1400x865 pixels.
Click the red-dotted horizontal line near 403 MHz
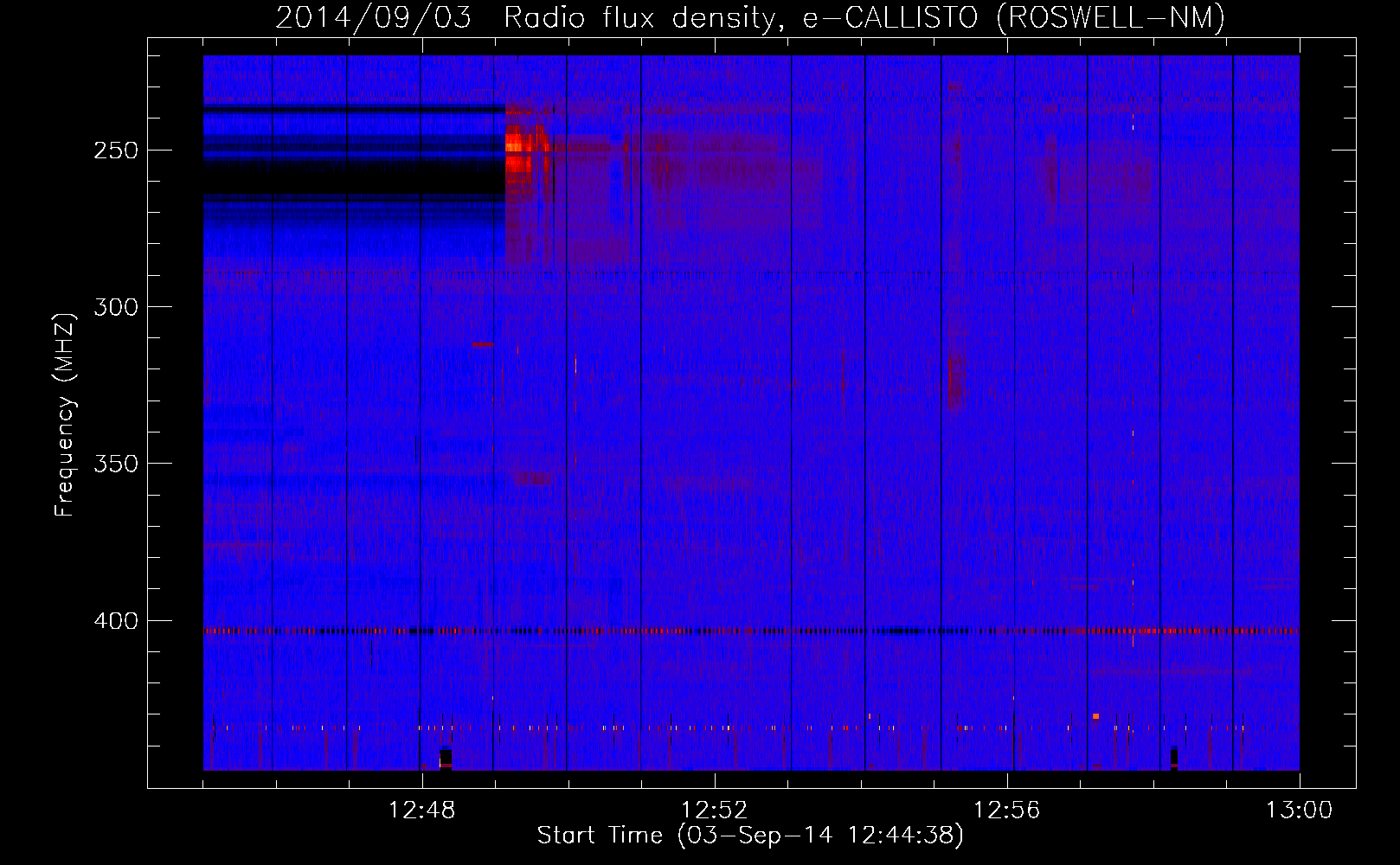751,631
